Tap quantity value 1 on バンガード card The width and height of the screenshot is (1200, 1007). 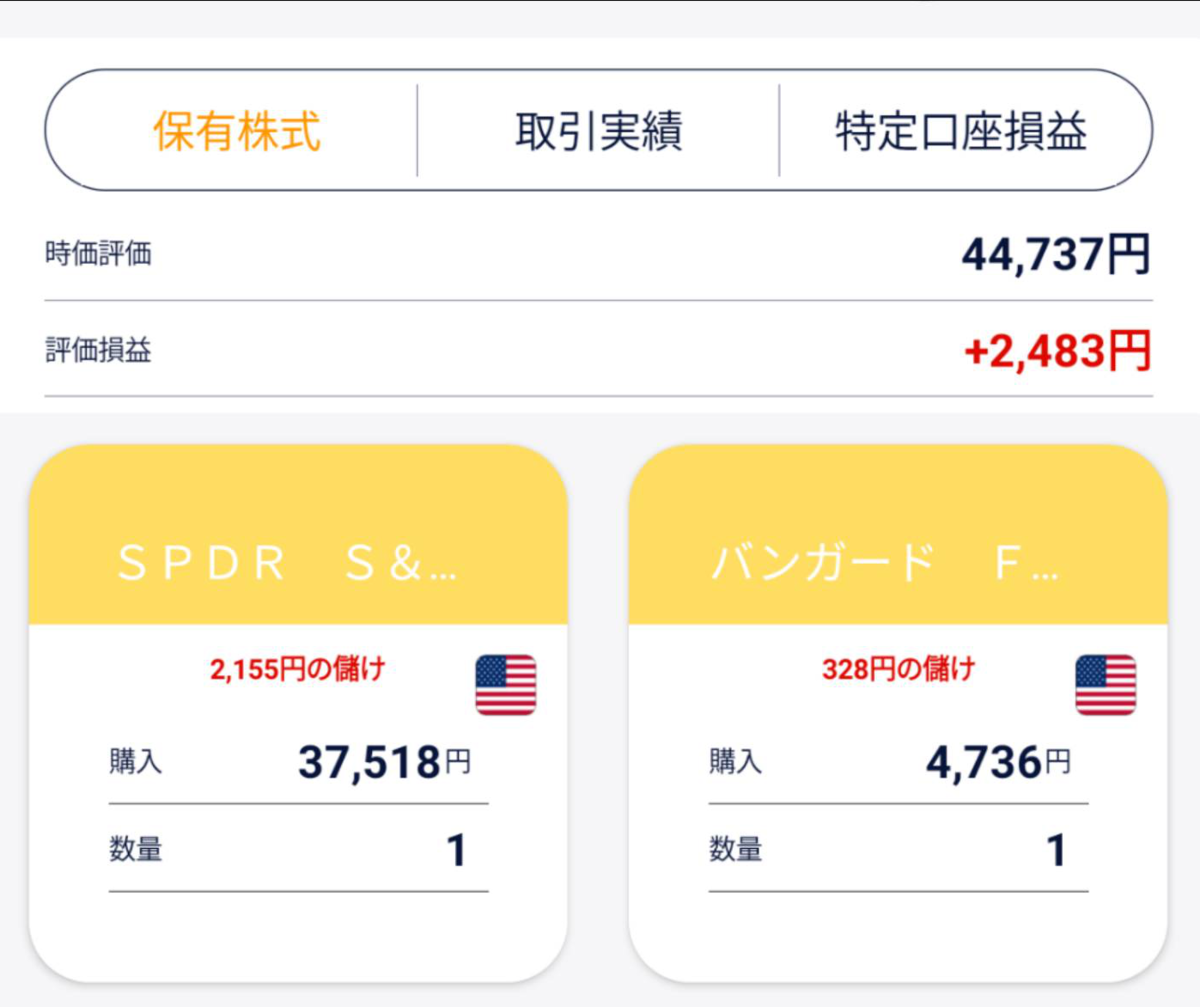click(1057, 851)
